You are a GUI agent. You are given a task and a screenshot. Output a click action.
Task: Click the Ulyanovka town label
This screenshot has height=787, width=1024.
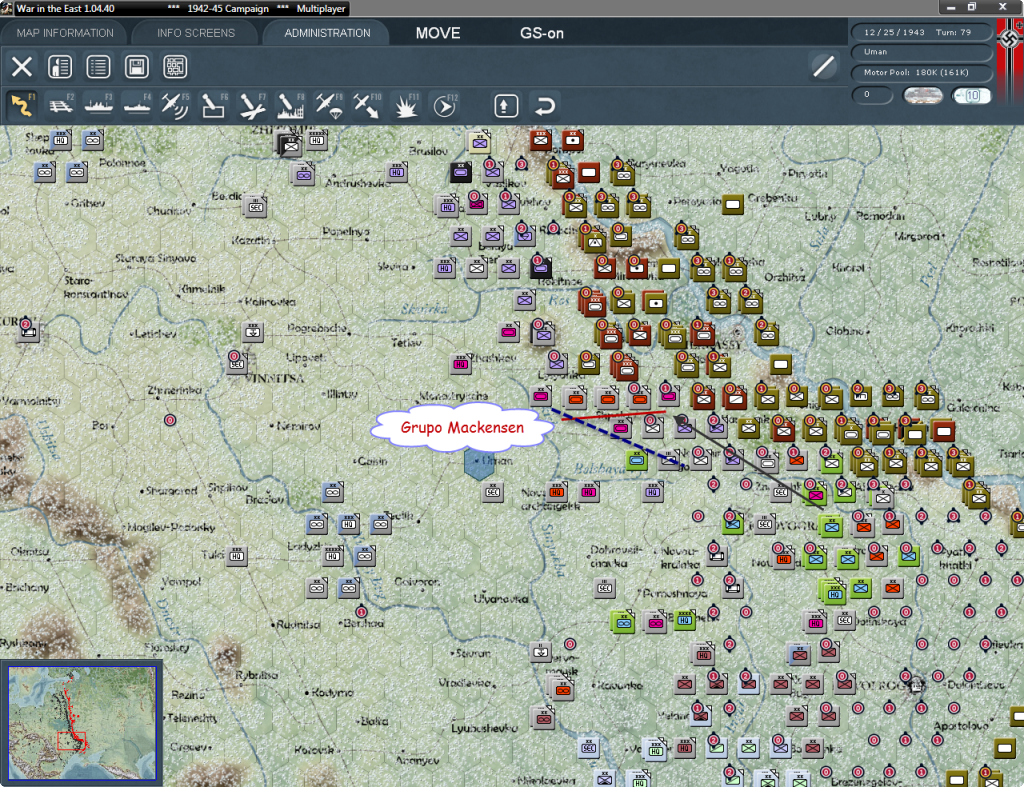click(501, 598)
